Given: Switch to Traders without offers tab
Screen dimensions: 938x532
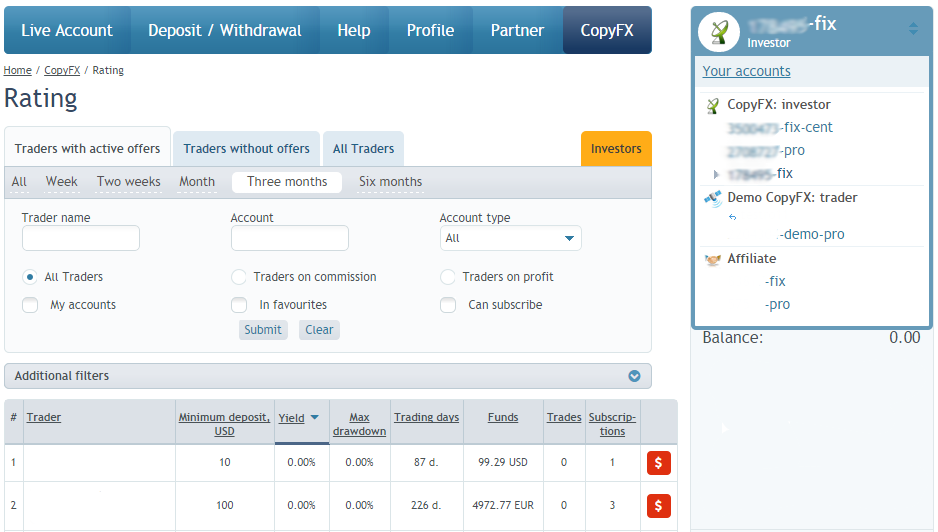Looking at the screenshot, I should [246, 148].
